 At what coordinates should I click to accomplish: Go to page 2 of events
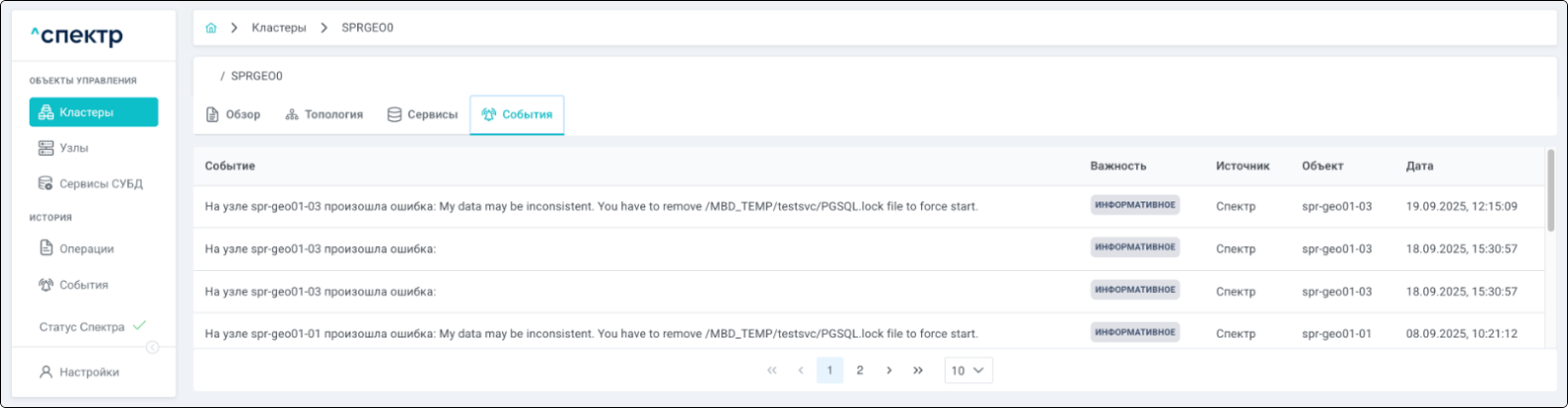pos(859,370)
